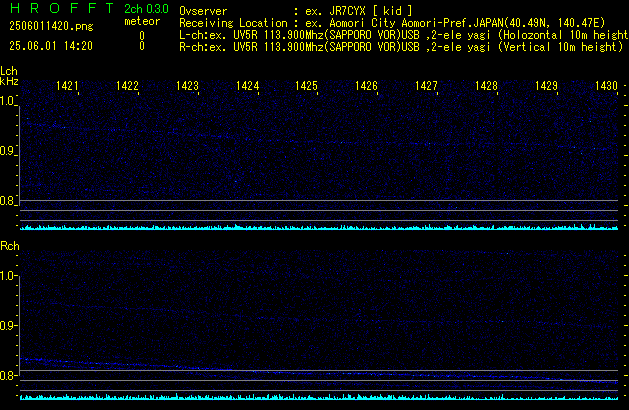Click the '2ch 0.3.0' version label
Screen dimensions: 629x410
tap(146, 9)
